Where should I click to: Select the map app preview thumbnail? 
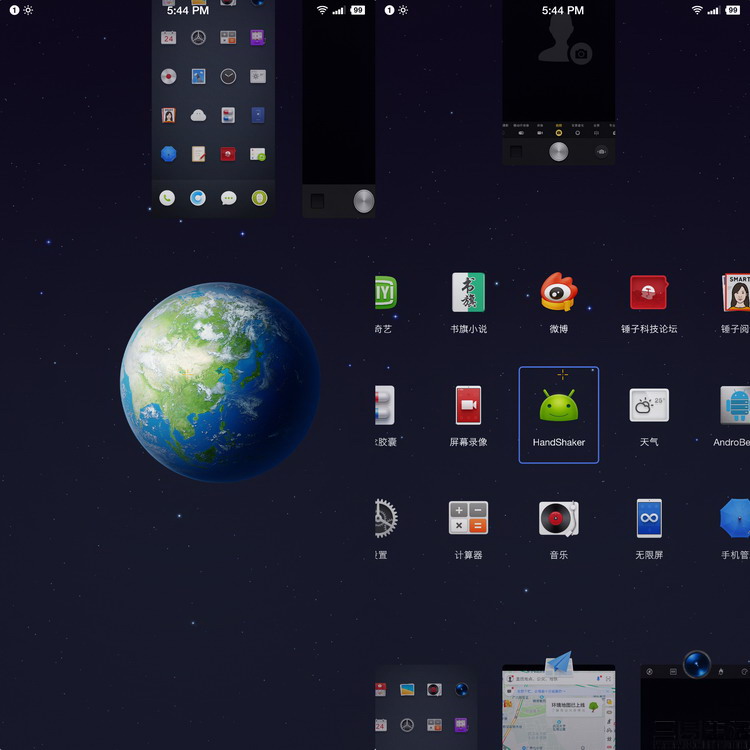[558, 710]
